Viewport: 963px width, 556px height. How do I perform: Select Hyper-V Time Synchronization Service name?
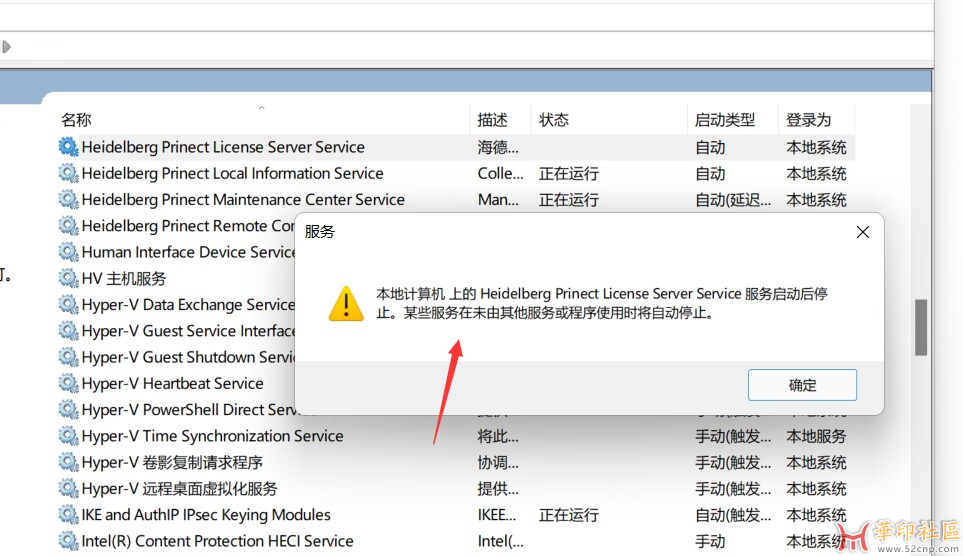click(x=212, y=436)
